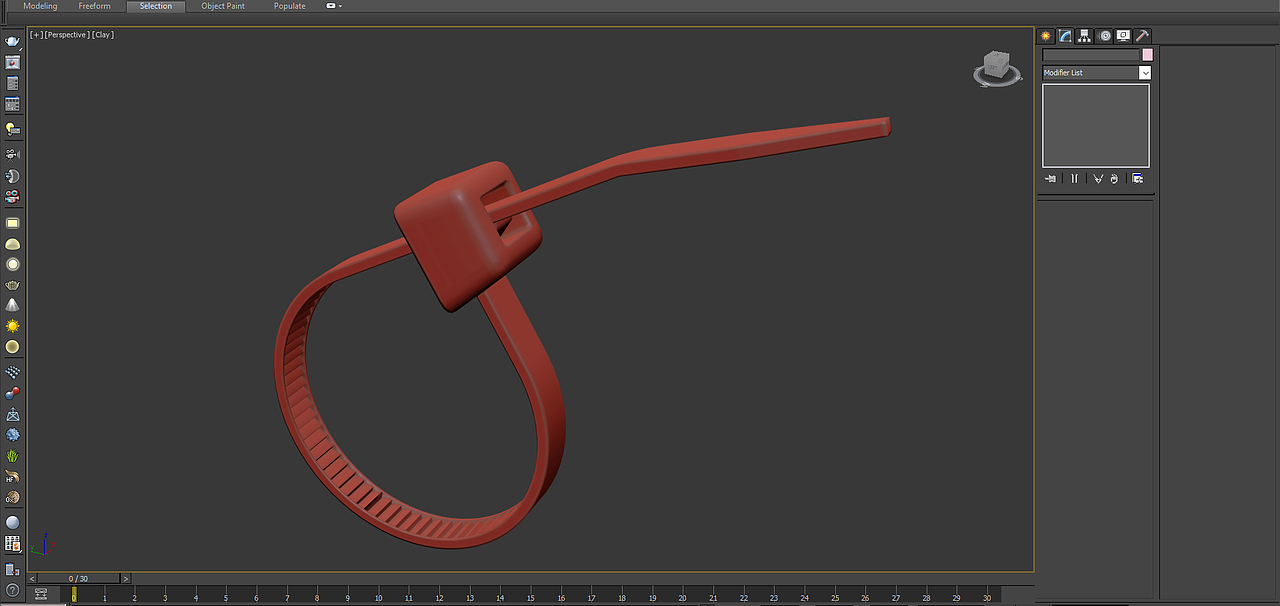Click the HF hair icon

pyautogui.click(x=12, y=477)
